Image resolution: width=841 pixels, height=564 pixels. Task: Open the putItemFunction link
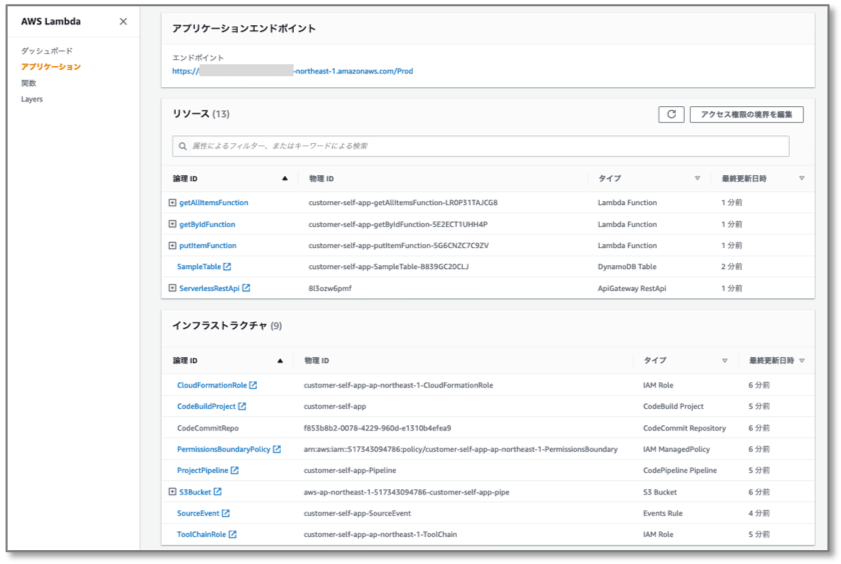[208, 246]
